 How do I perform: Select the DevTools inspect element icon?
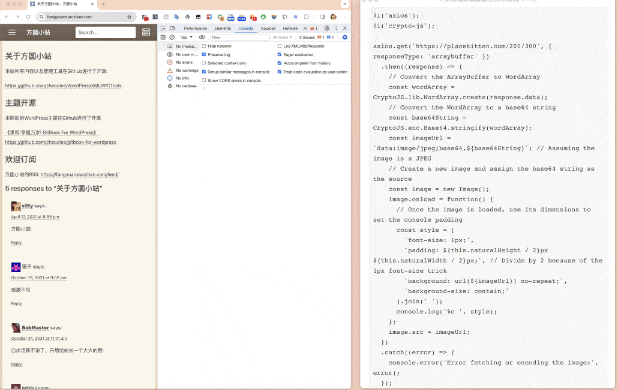(x=163, y=28)
